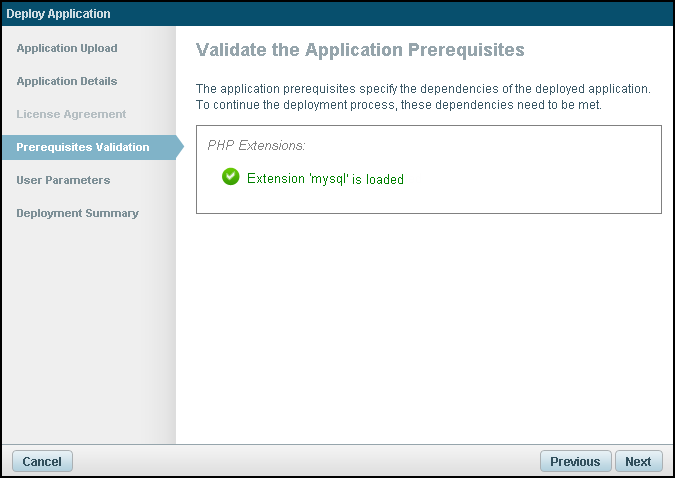Open the Deployment Summary step
The image size is (675, 478).
[77, 213]
